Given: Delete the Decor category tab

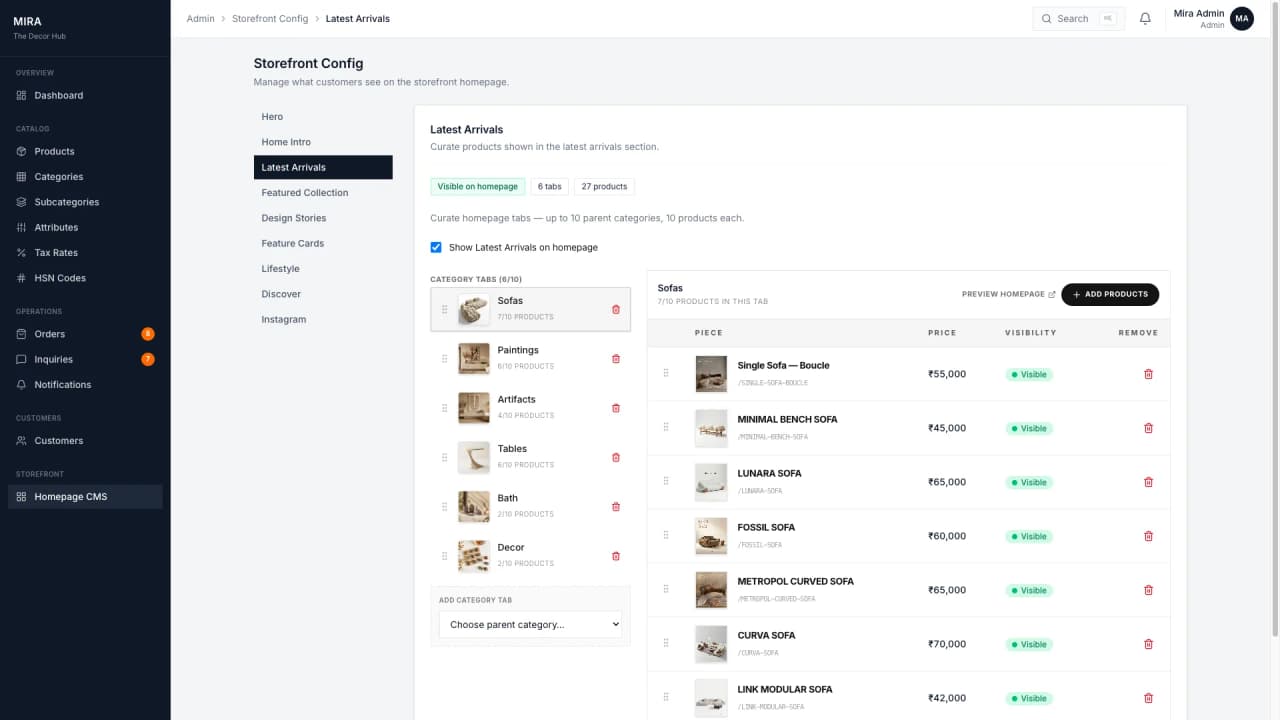Looking at the screenshot, I should [x=616, y=556].
